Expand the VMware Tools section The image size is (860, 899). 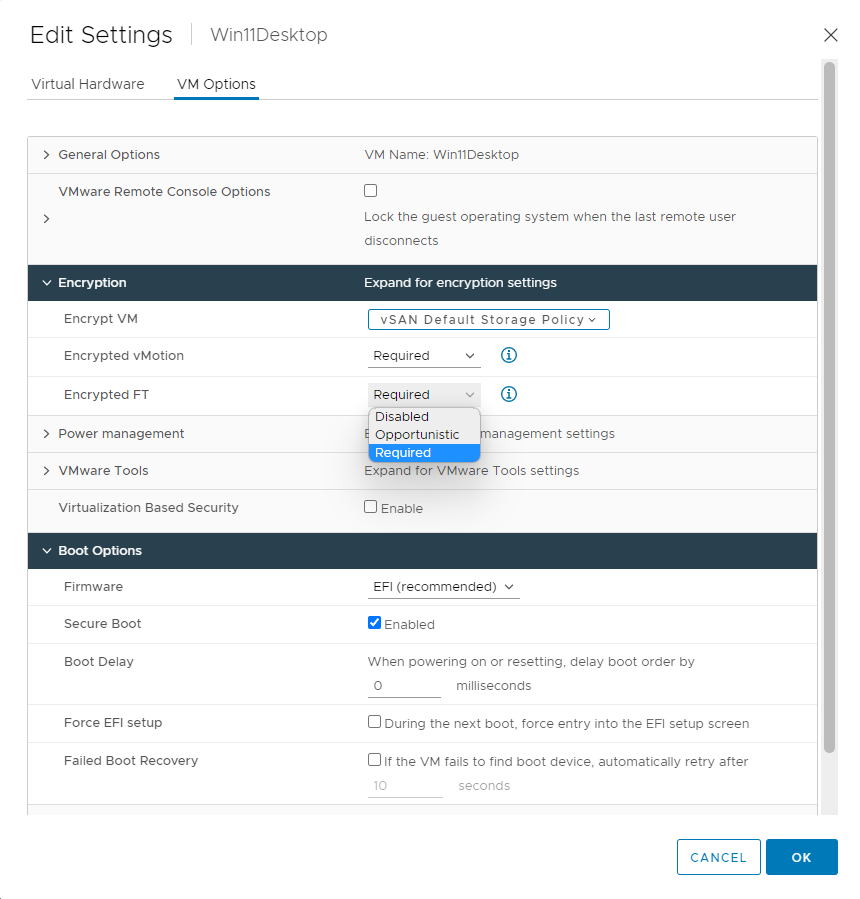point(47,471)
